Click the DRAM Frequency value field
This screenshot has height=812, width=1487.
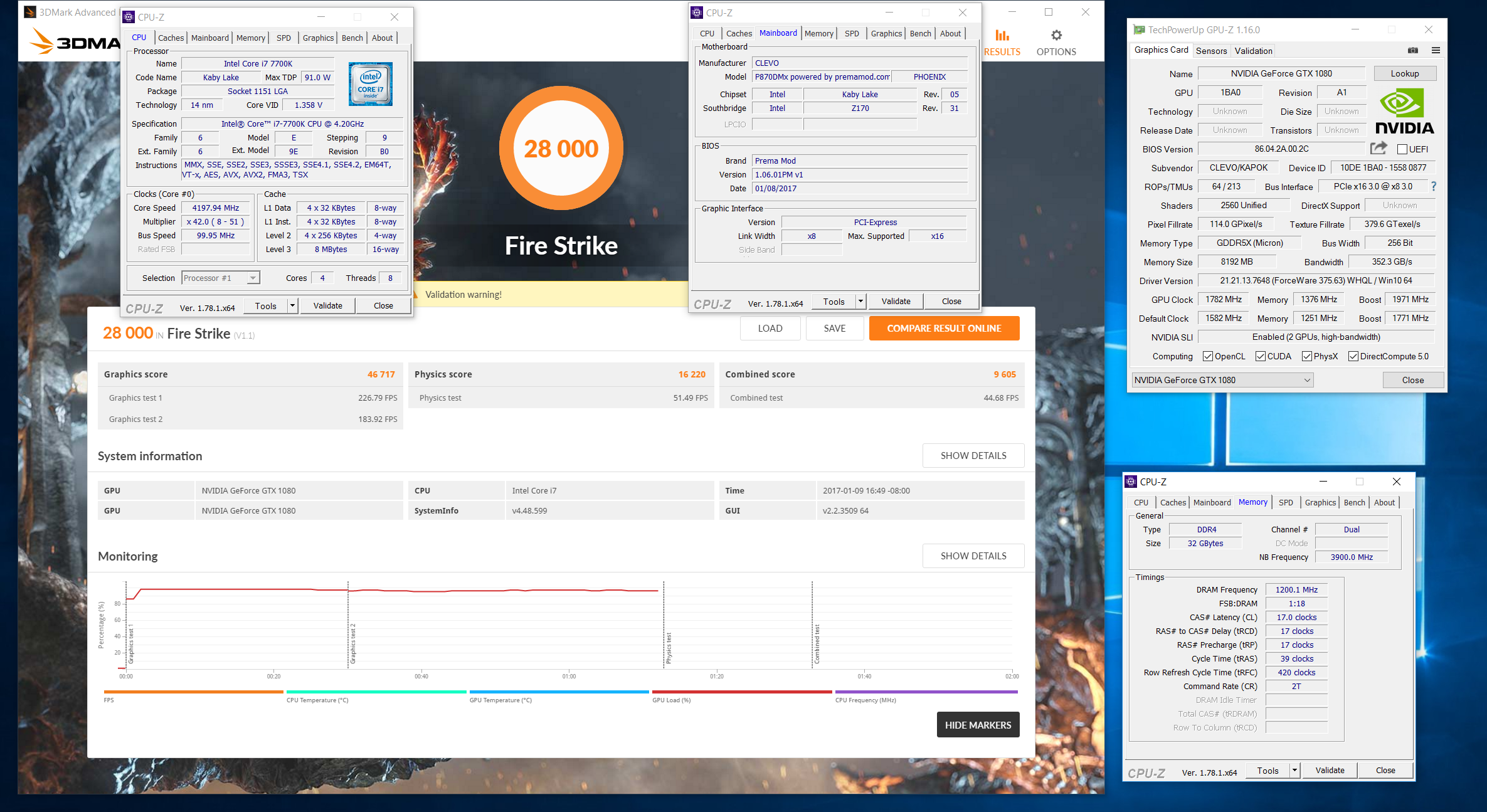tap(1296, 589)
